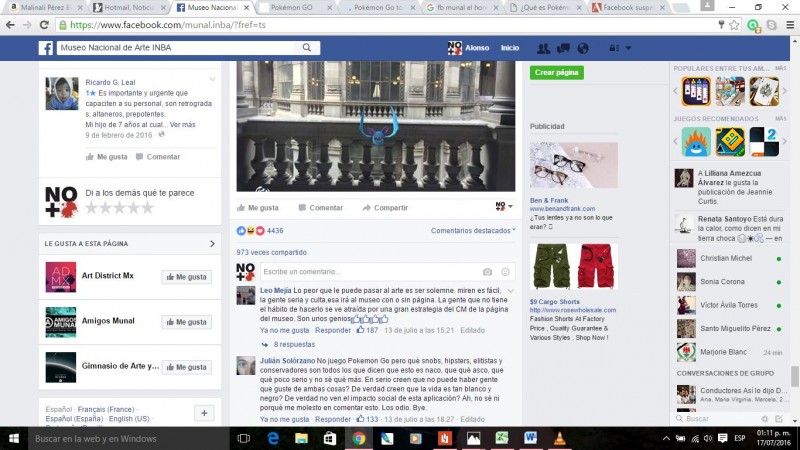800x450 pixels.
Task: Rate the page using the stars
Action: tap(119, 208)
